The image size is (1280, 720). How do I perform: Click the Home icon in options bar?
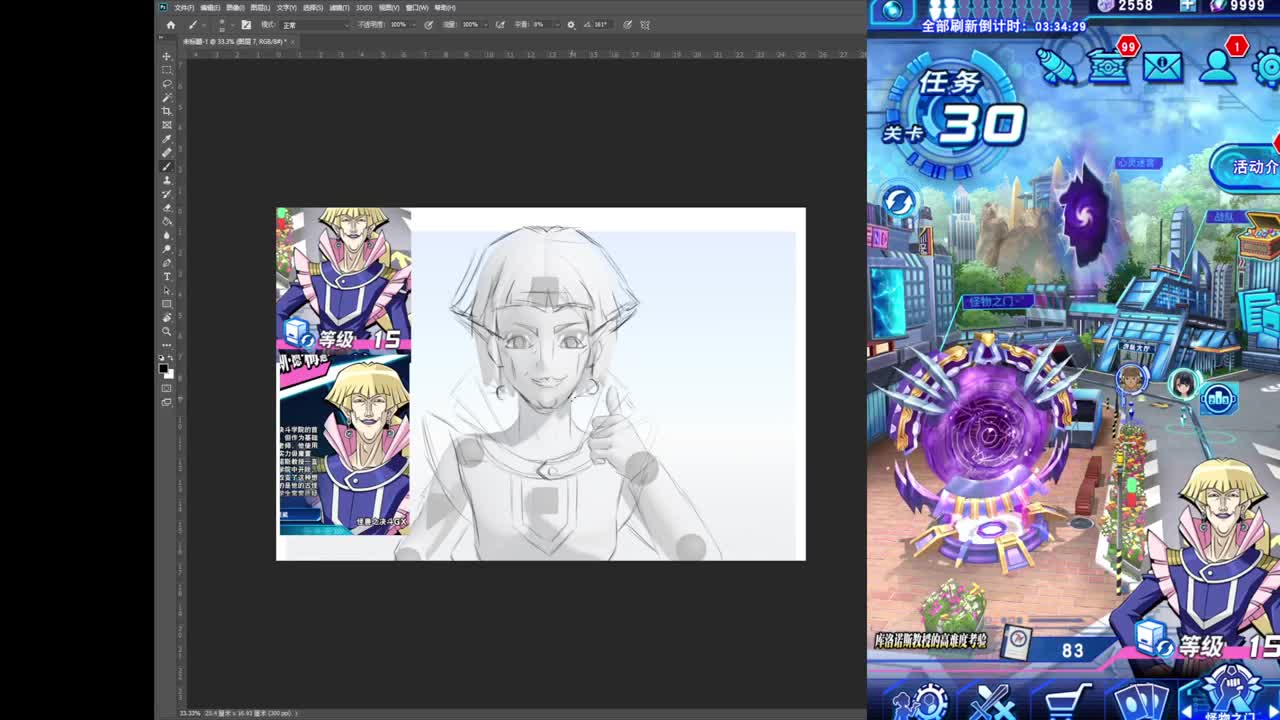coord(171,25)
